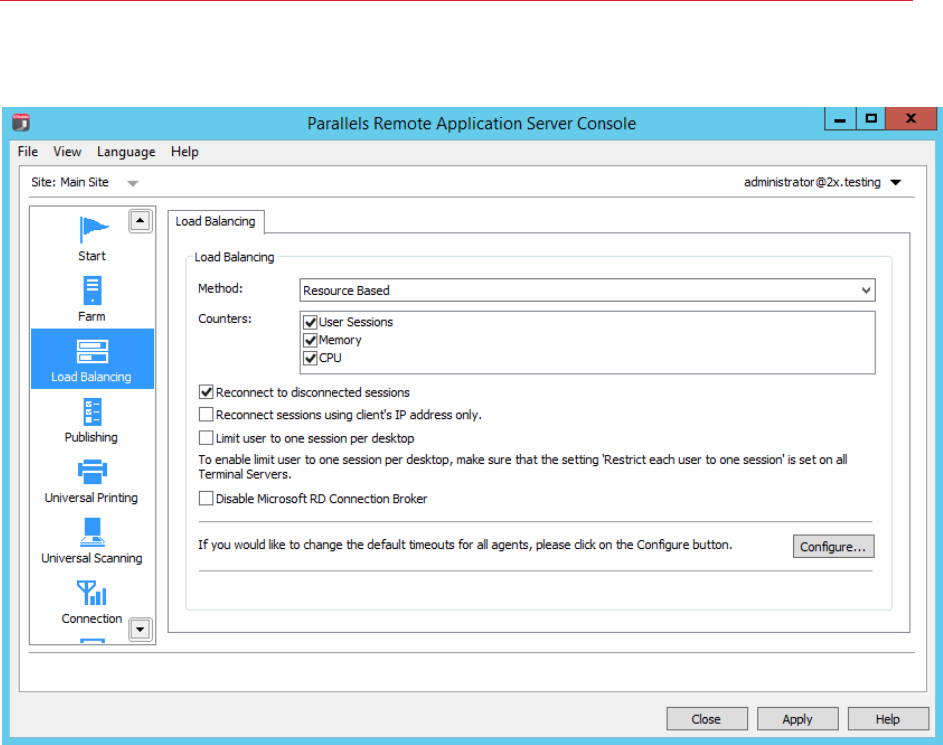The width and height of the screenshot is (943, 745).
Task: Open the Universal Scanning scanner icon
Action: coord(92,532)
